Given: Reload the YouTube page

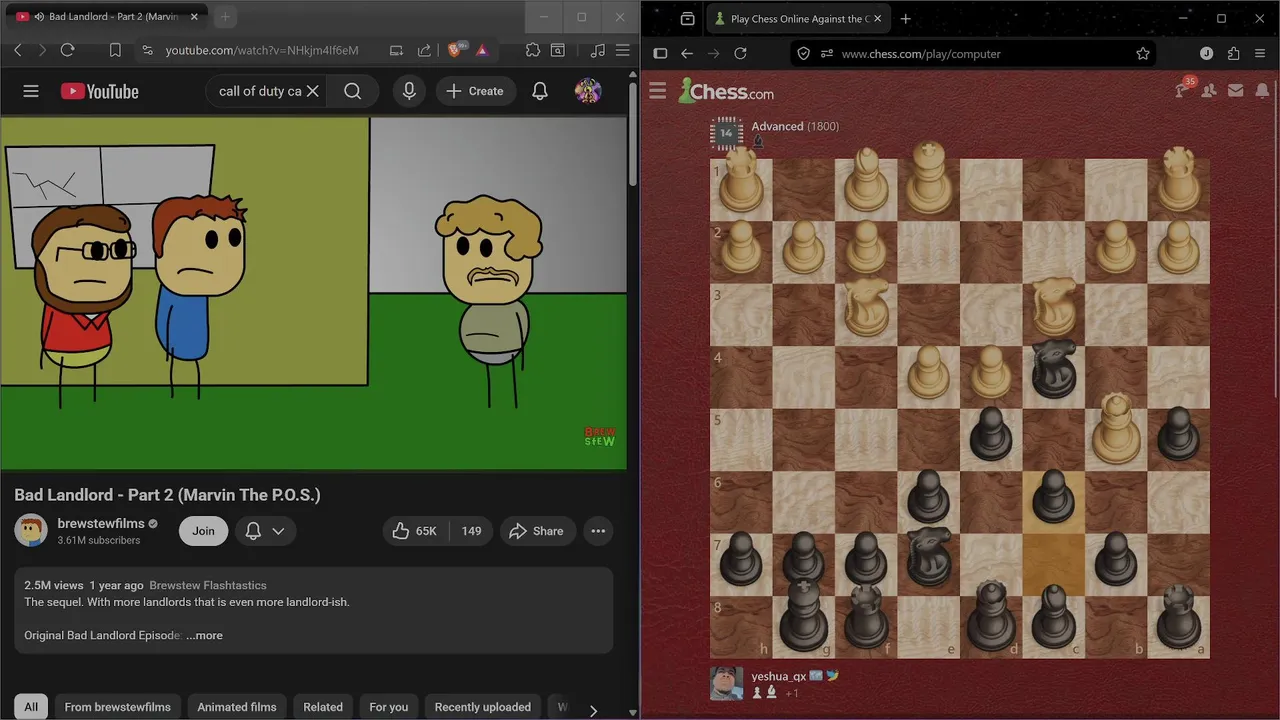Looking at the screenshot, I should pos(67,50).
